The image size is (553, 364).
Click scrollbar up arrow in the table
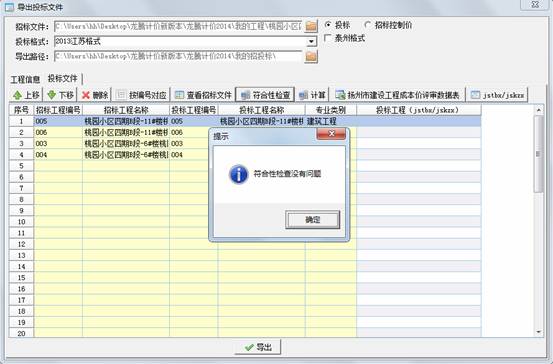pyautogui.click(x=539, y=110)
